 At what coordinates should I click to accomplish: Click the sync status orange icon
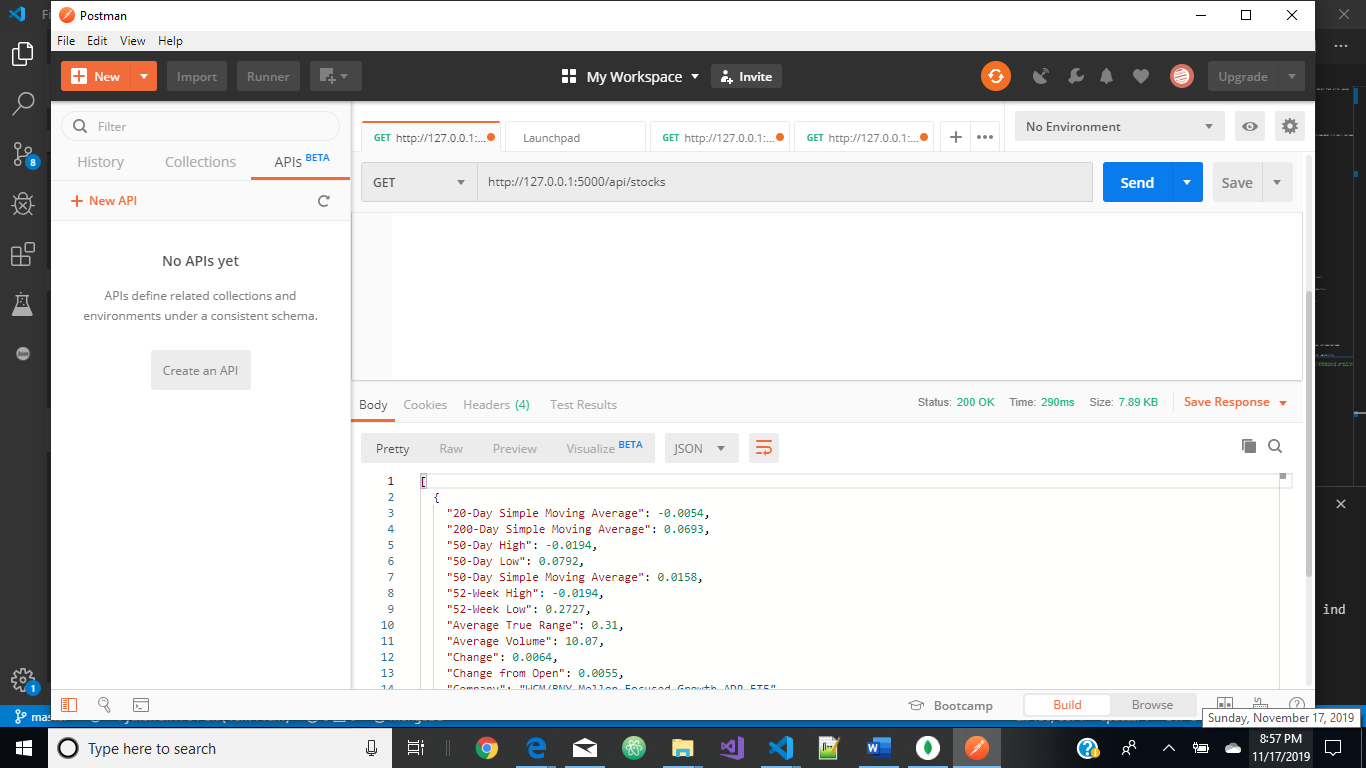coord(995,76)
